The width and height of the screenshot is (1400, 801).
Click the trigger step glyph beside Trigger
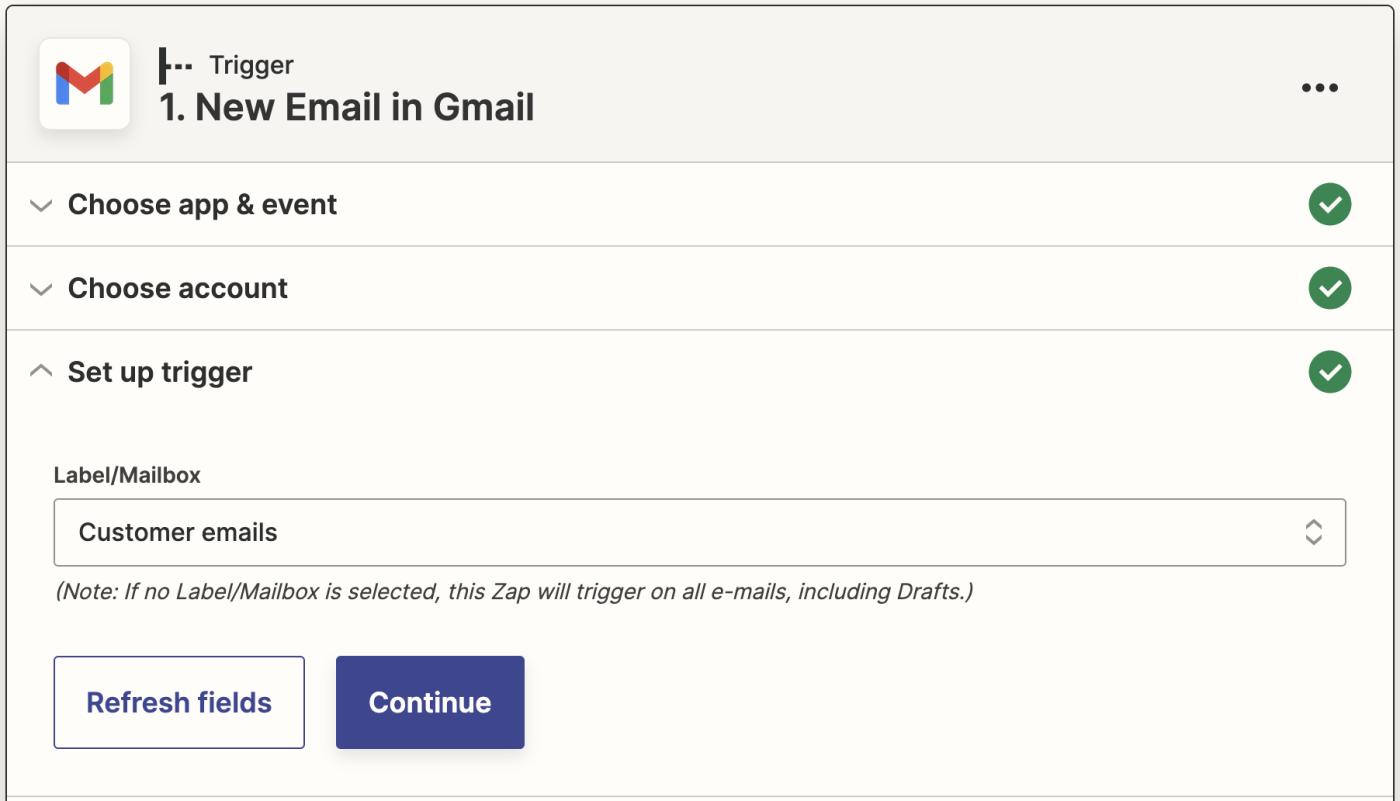pyautogui.click(x=175, y=66)
